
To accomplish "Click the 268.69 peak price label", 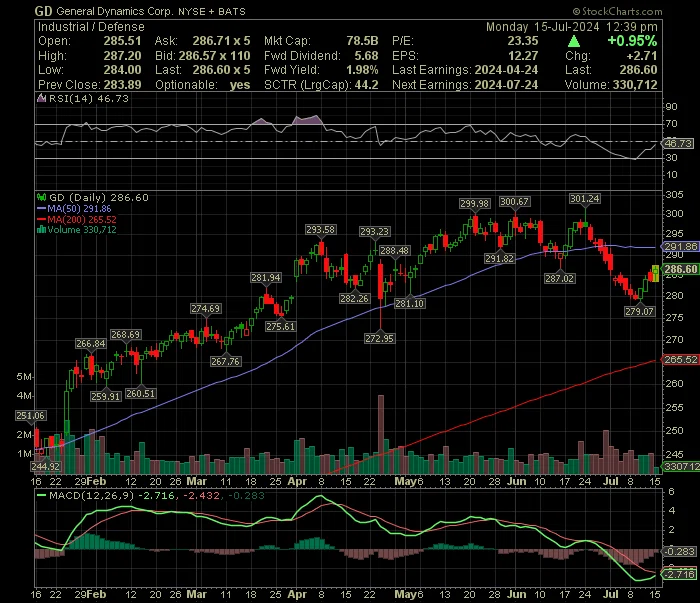I will pyautogui.click(x=125, y=334).
